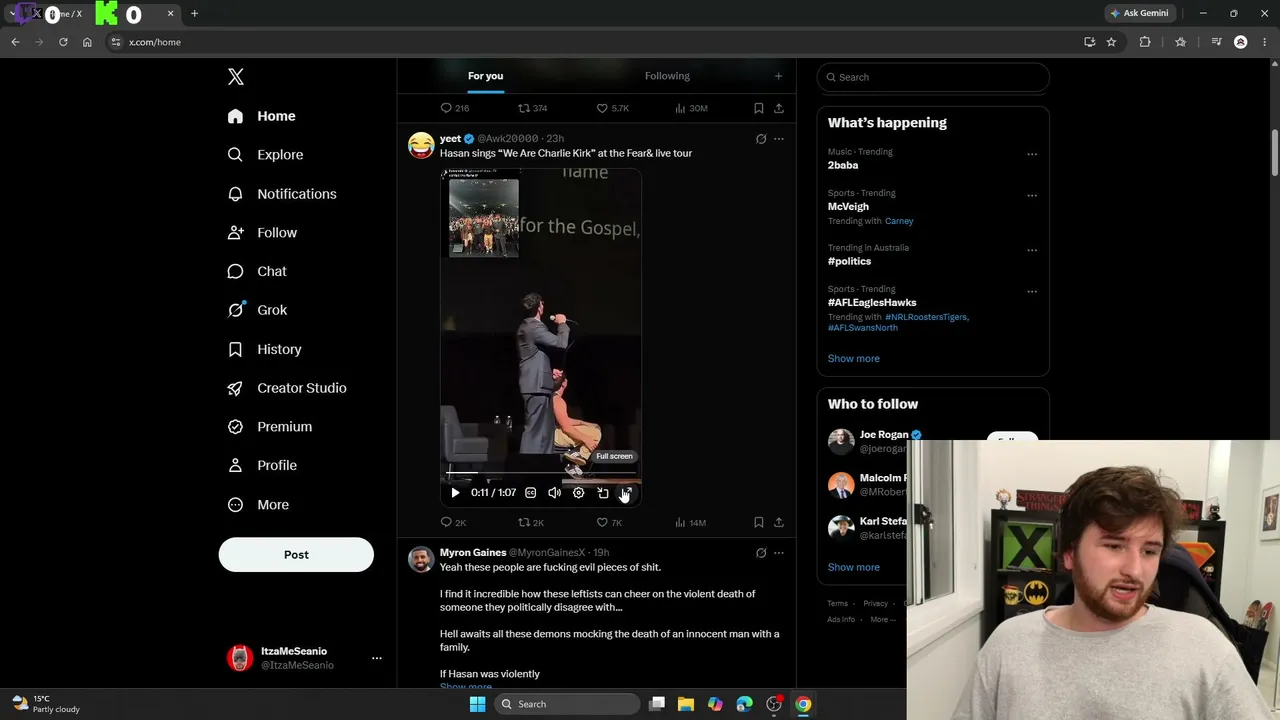The height and width of the screenshot is (720, 1280).
Task: Click the Post button
Action: click(x=296, y=555)
